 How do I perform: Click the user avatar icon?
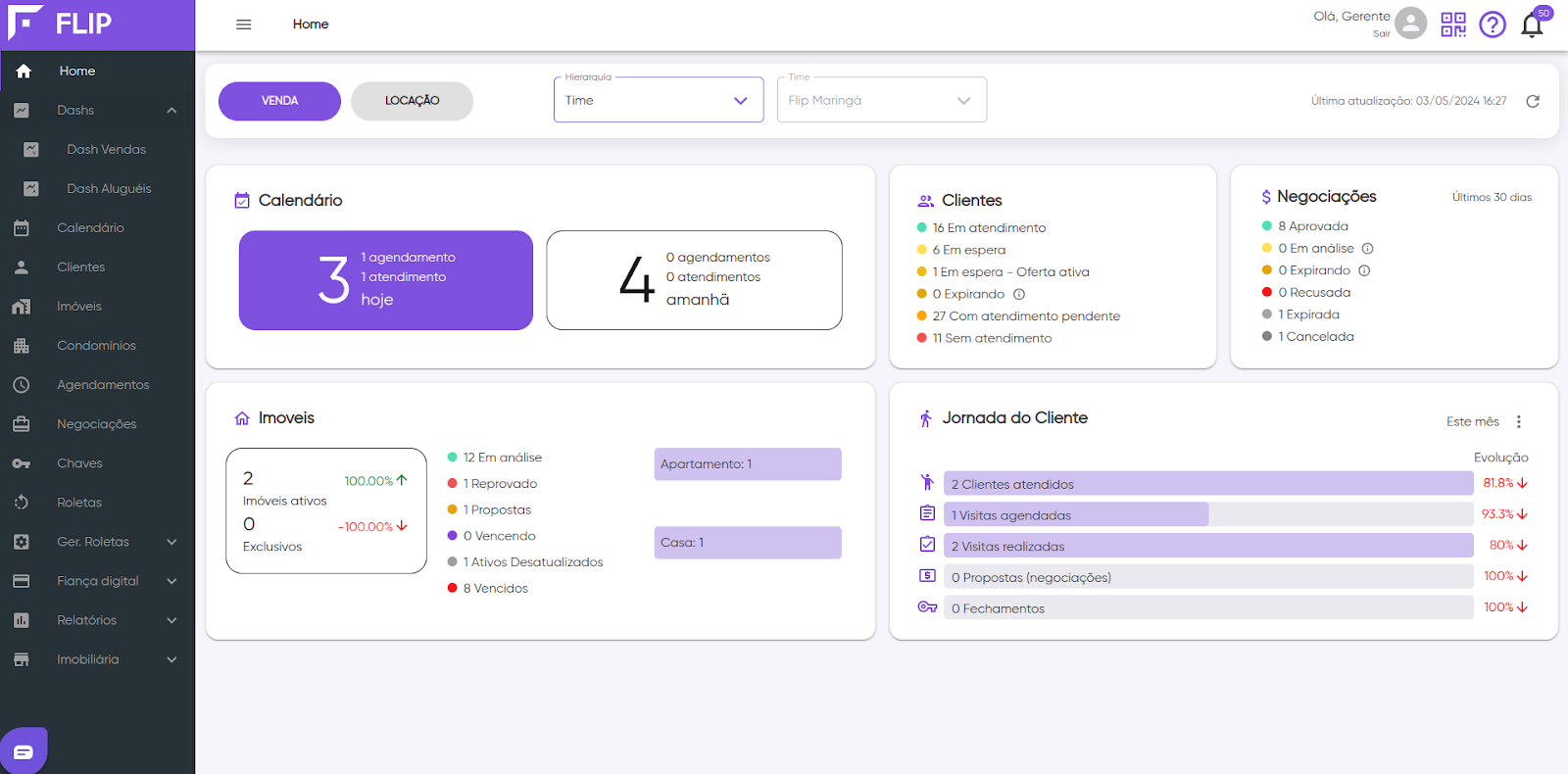tap(1410, 23)
